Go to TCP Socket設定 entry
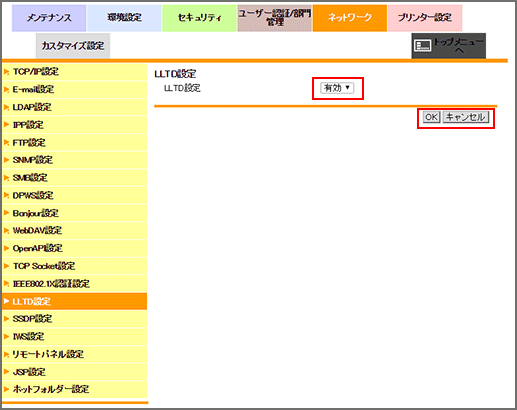The width and height of the screenshot is (517, 410). click(75, 266)
